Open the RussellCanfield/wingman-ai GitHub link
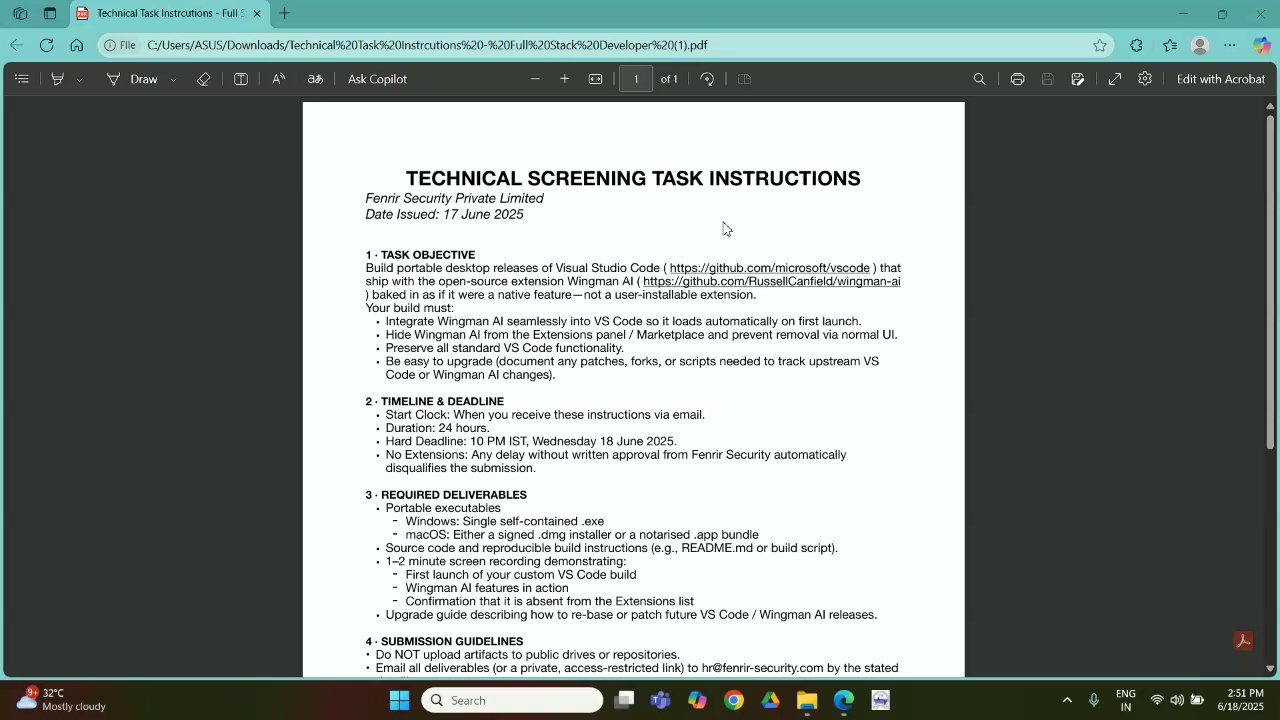The height and width of the screenshot is (720, 1280). [x=771, y=281]
